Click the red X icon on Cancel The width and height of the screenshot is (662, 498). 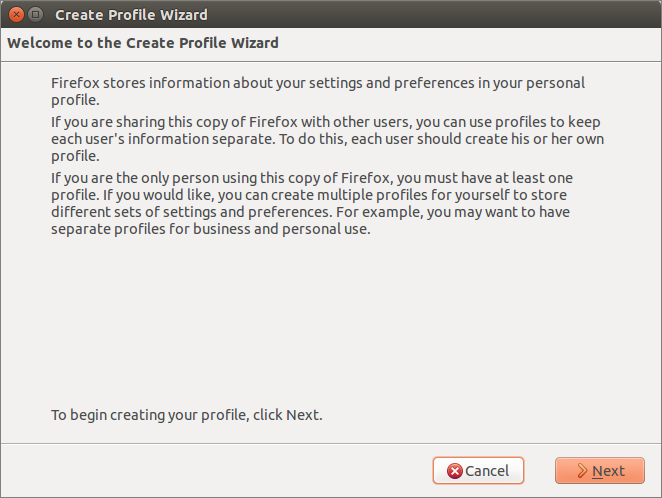tap(455, 471)
